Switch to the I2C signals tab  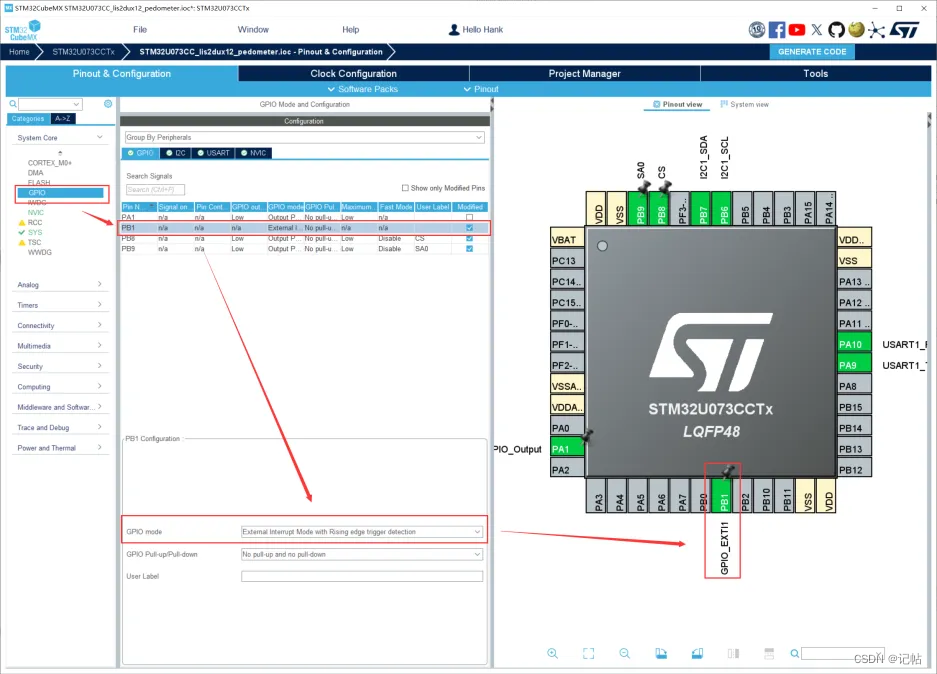(x=175, y=153)
